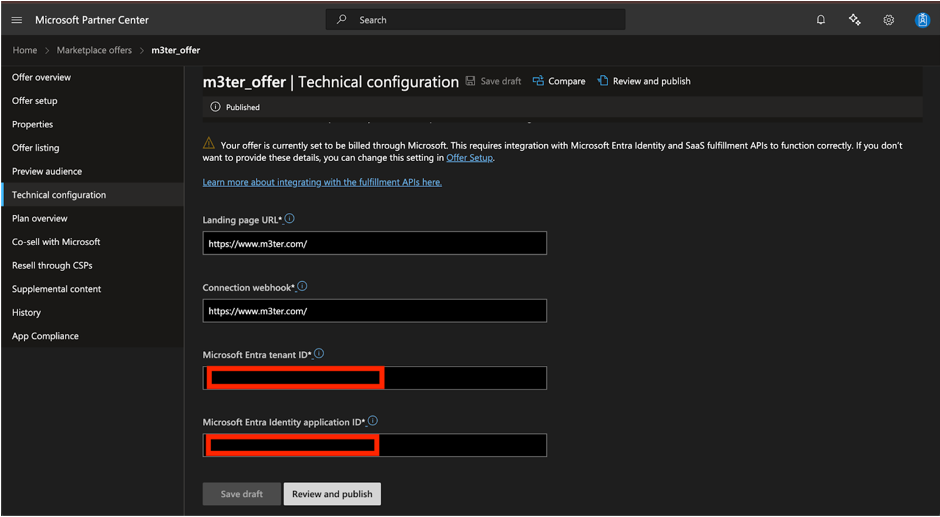Image resolution: width=940 pixels, height=517 pixels.
Task: Go to Marketplace offers breadcrumb
Action: point(94,50)
